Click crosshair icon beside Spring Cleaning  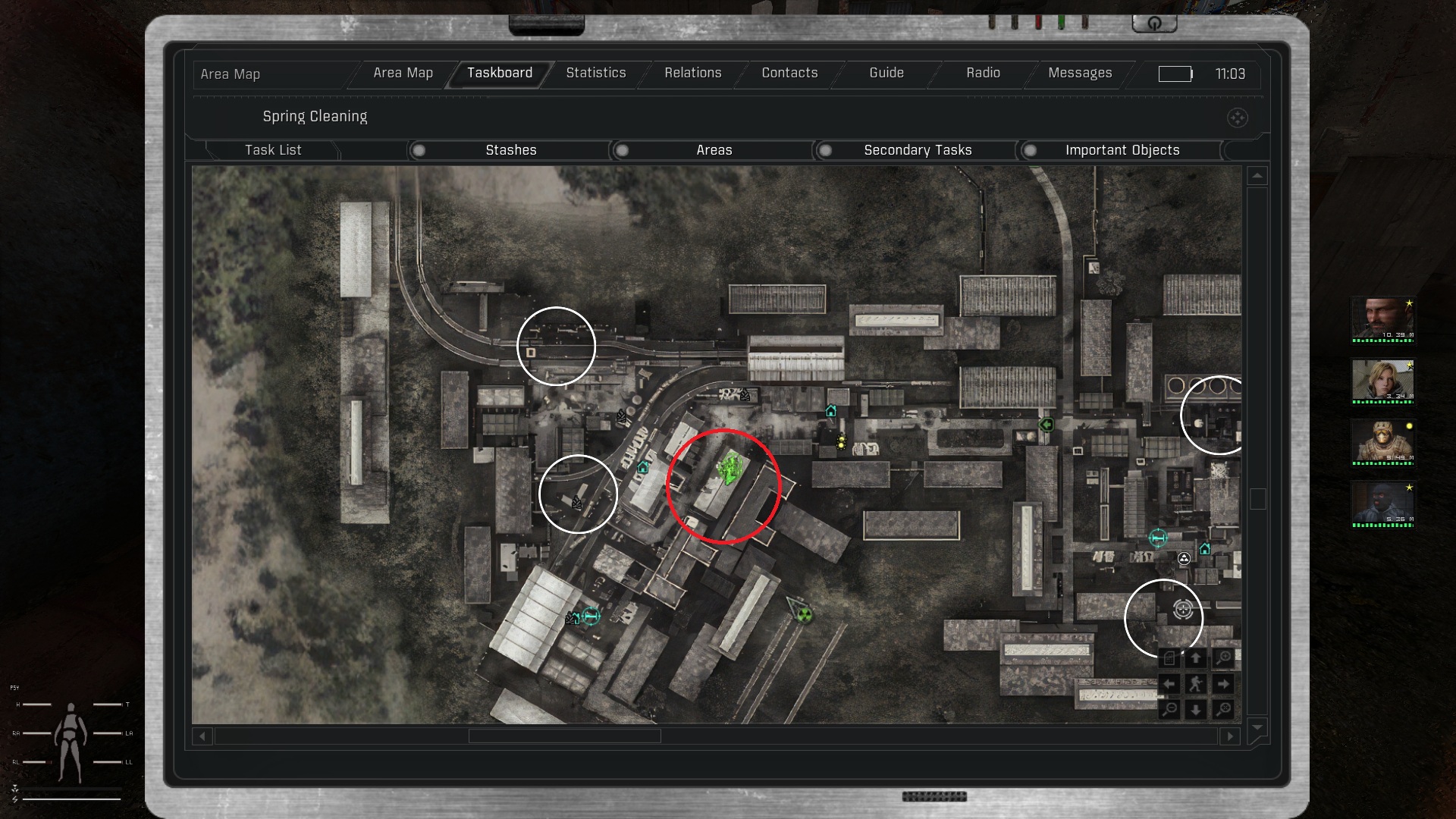pos(1238,118)
